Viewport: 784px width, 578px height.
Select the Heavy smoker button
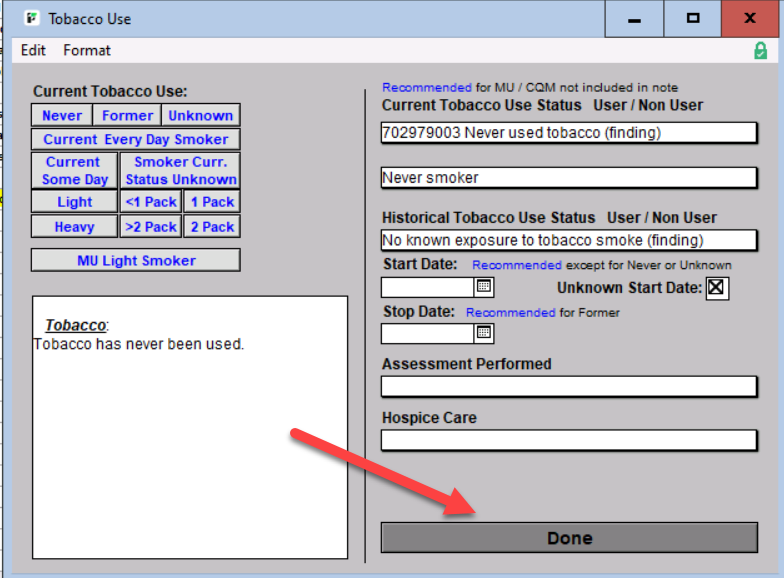tap(74, 227)
